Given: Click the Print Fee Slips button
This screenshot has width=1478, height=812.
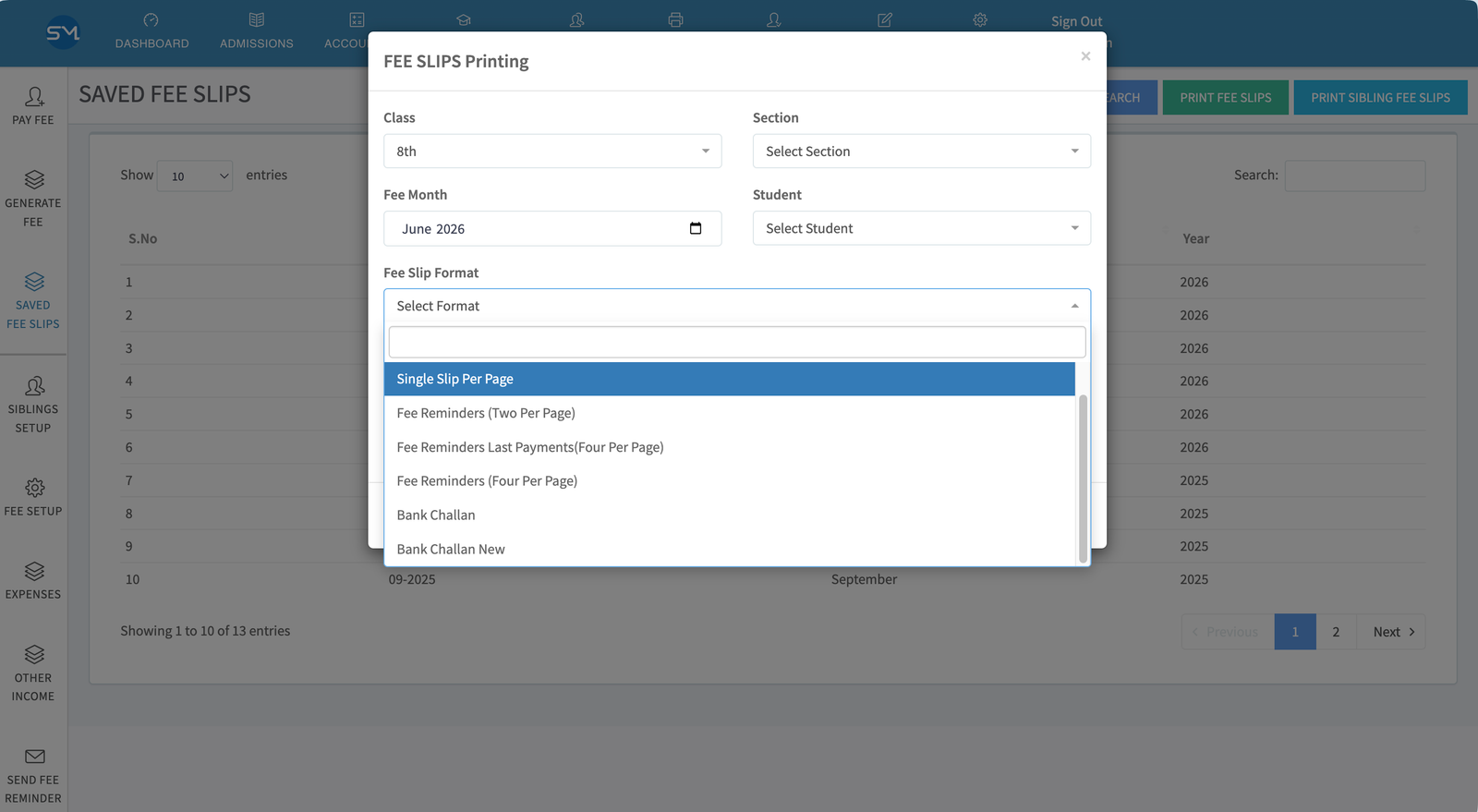Looking at the screenshot, I should 1226,98.
